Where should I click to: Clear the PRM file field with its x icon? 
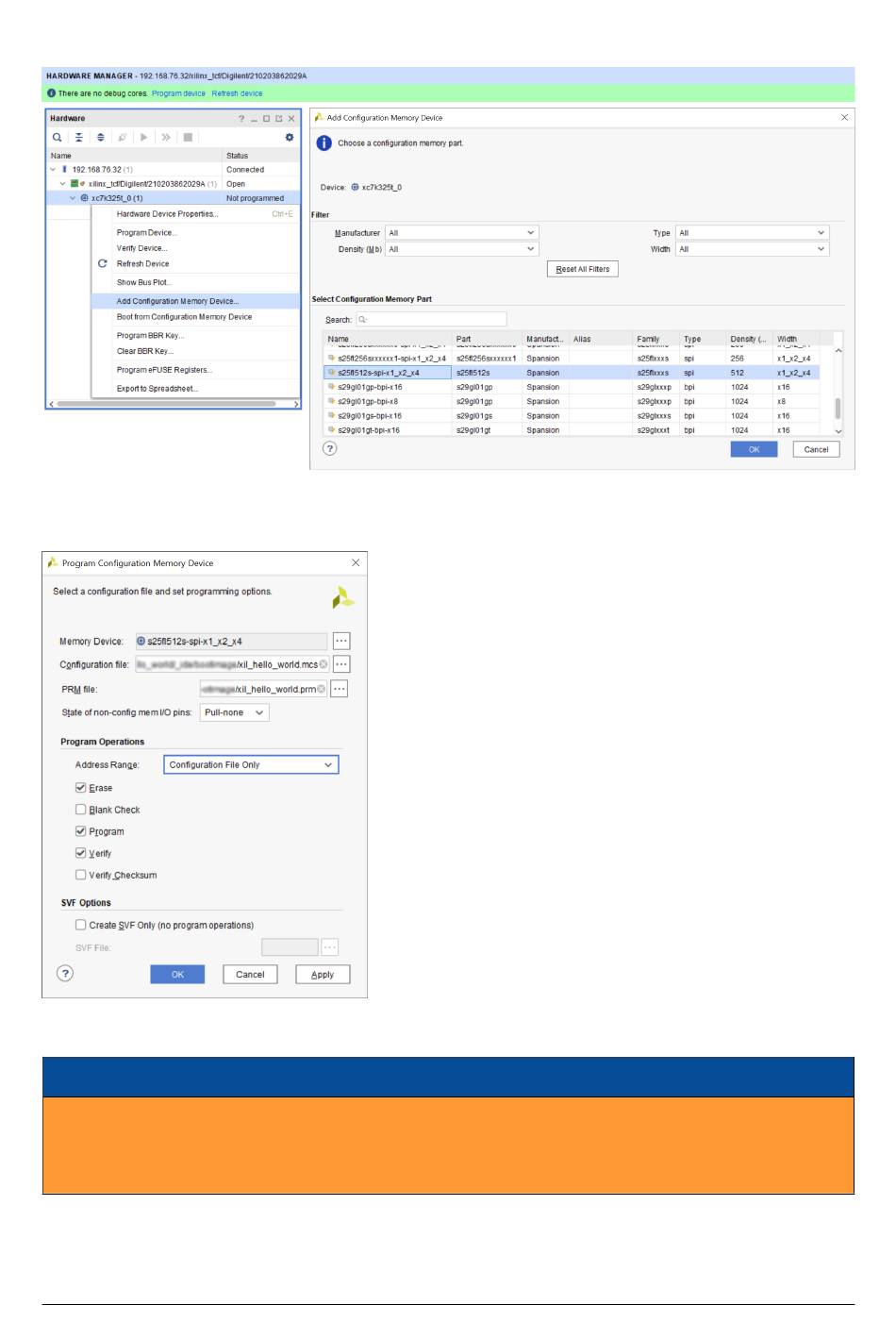[x=322, y=689]
